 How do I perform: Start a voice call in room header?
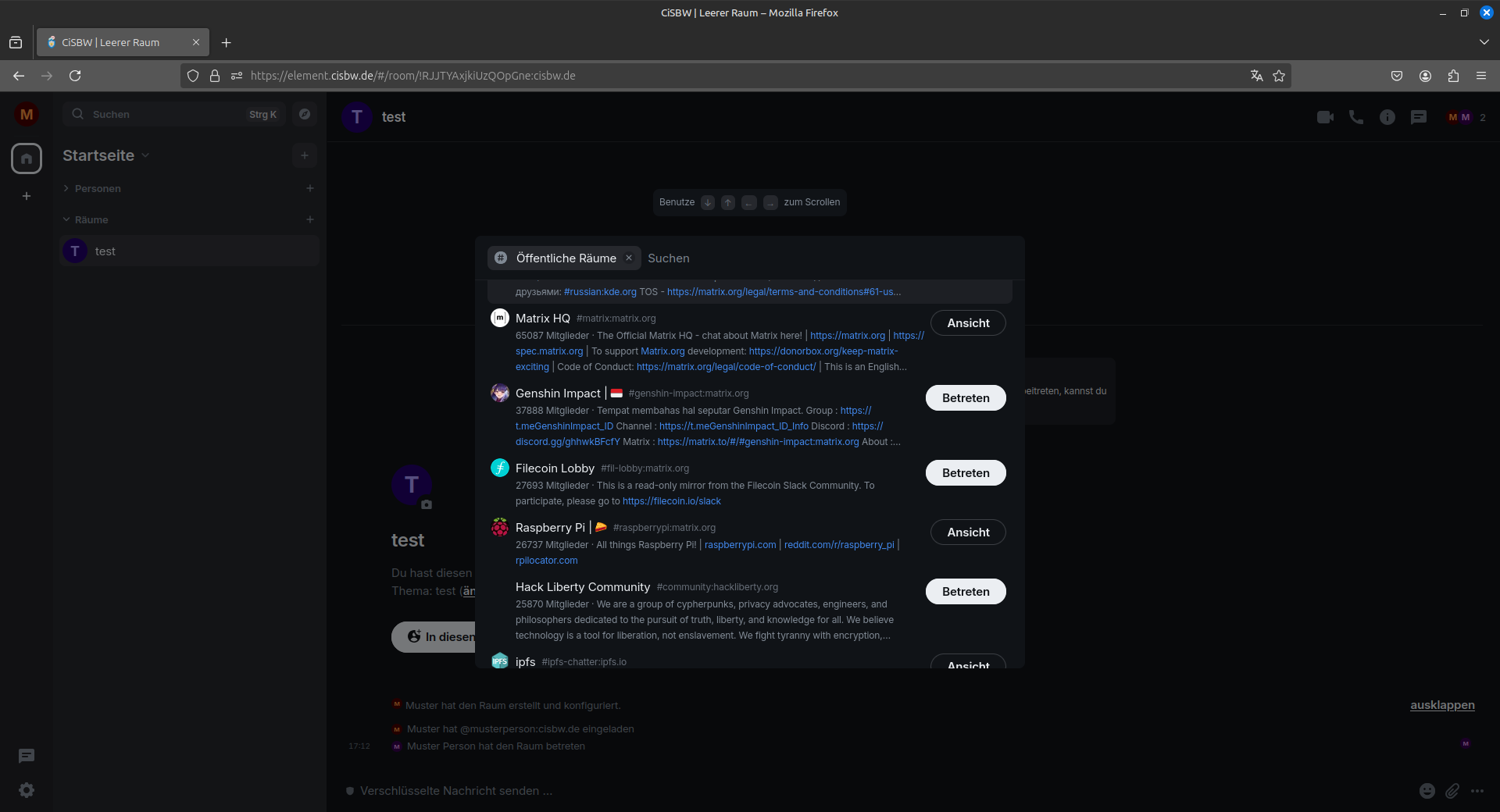(x=1356, y=117)
